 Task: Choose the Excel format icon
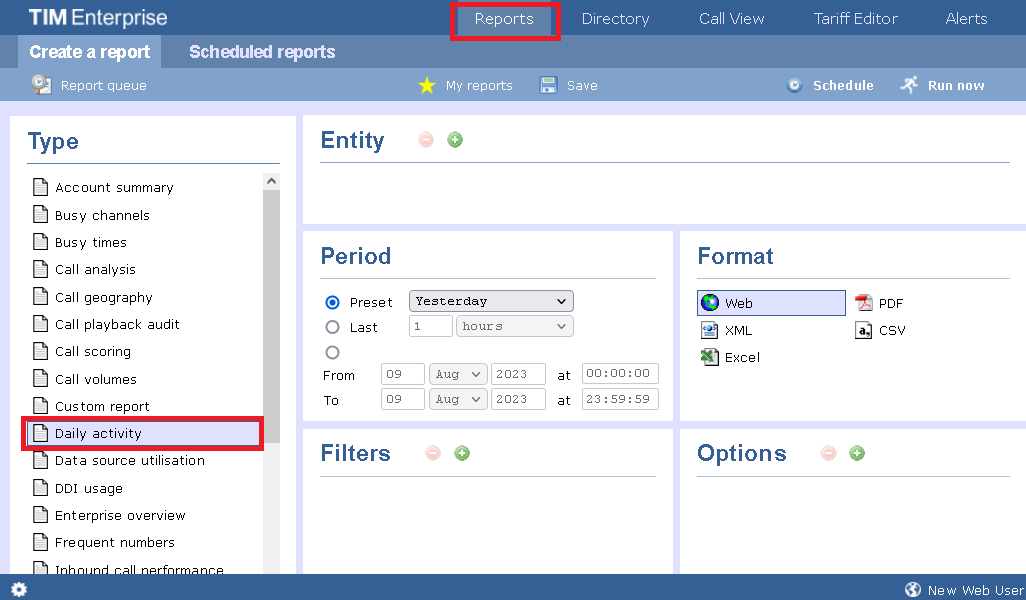710,357
